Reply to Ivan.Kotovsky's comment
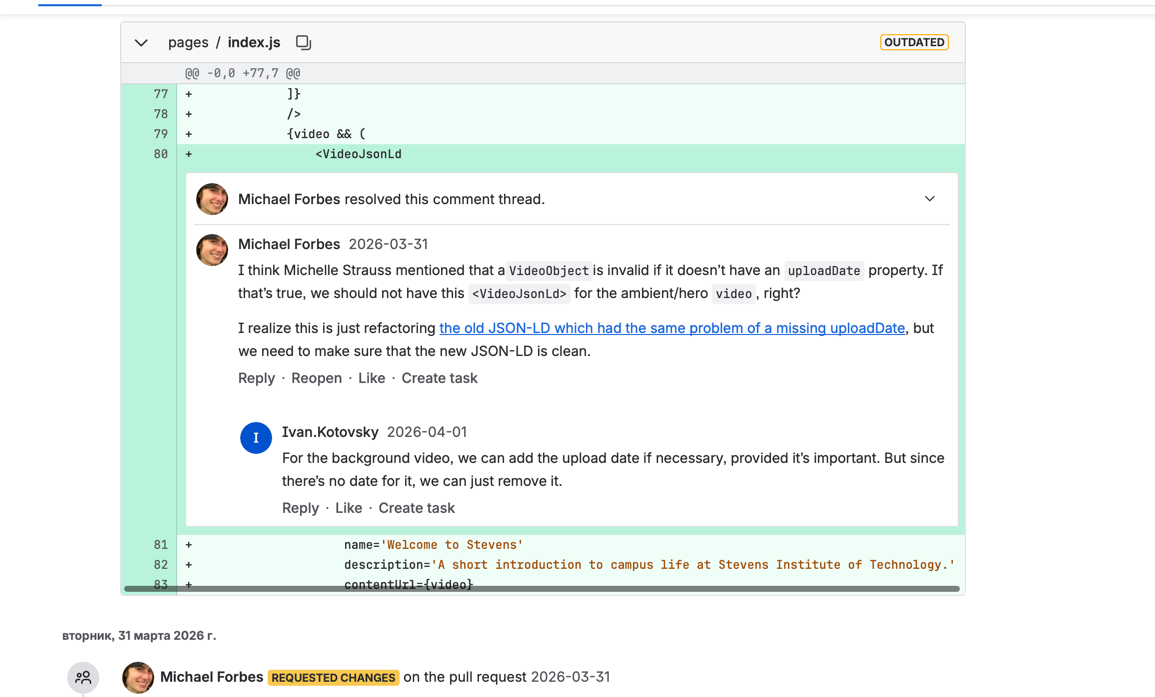The image size is (1155, 697). pos(300,508)
